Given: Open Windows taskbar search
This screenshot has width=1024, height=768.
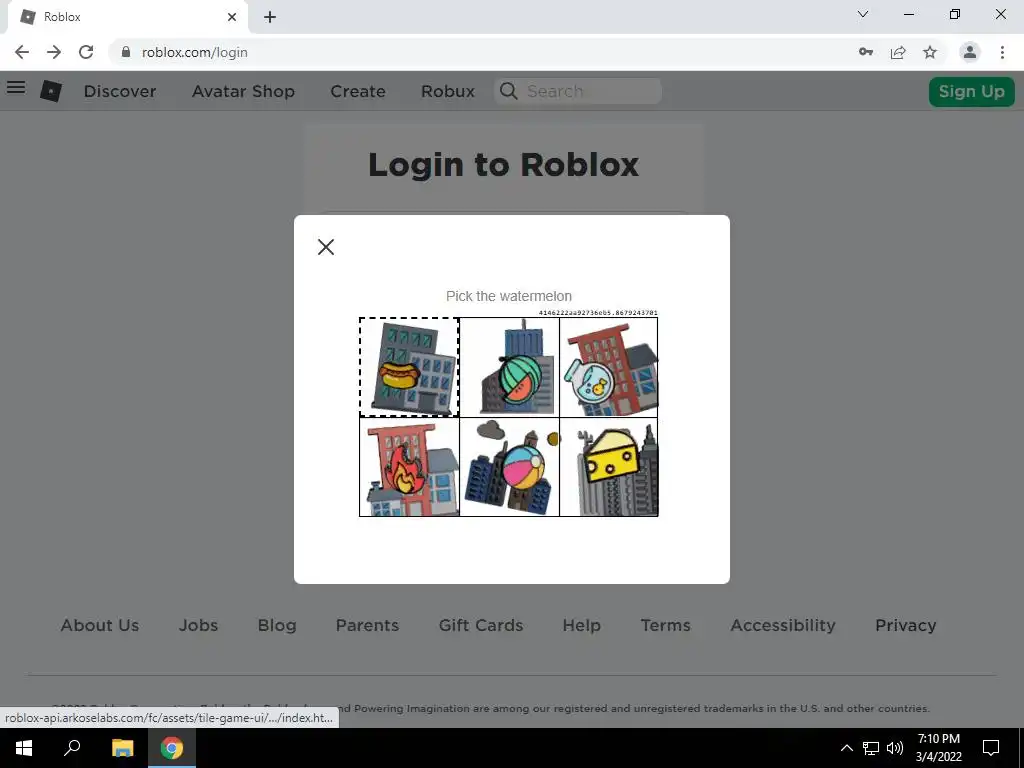Looking at the screenshot, I should coord(72,748).
